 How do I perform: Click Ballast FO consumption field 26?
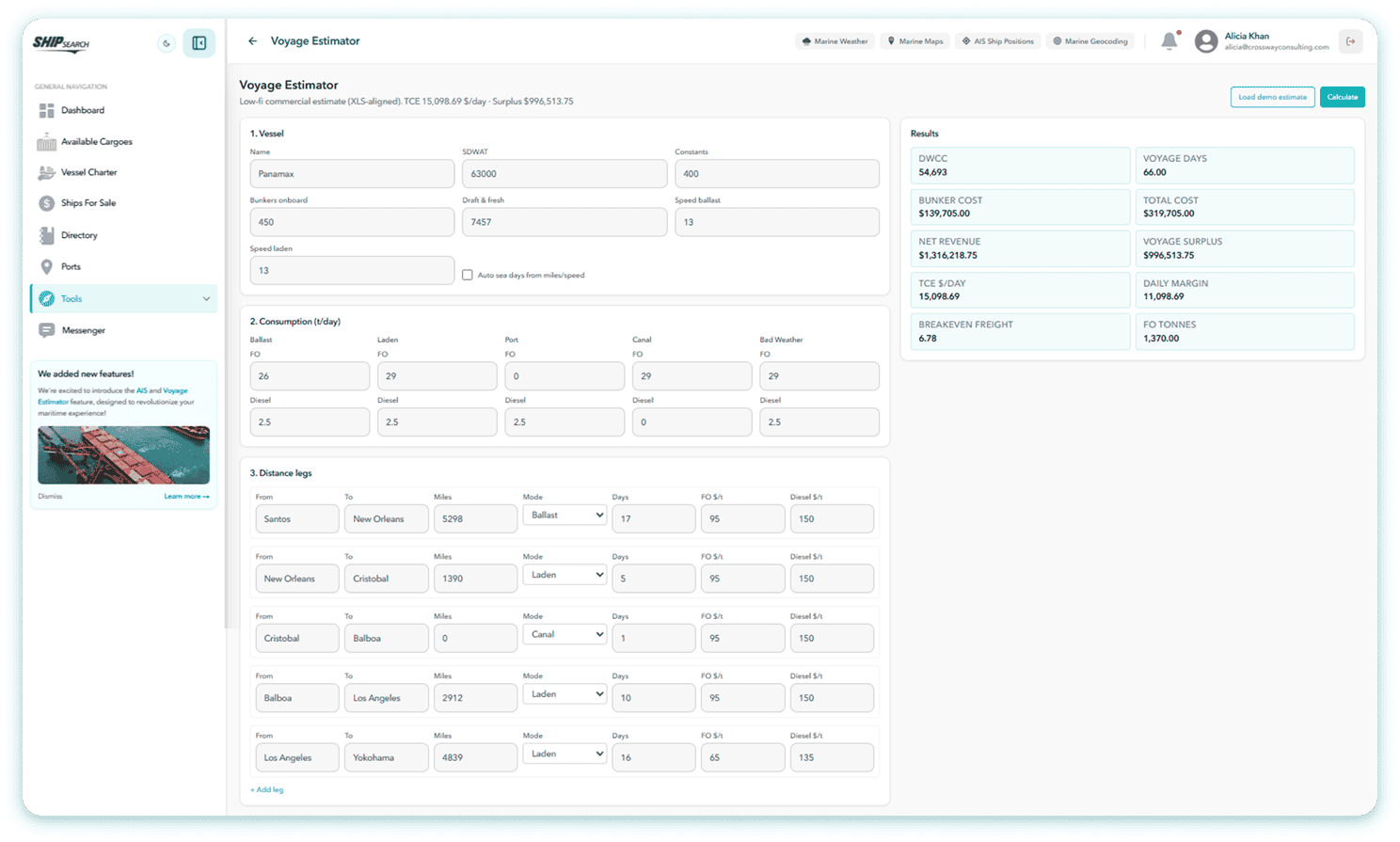click(x=310, y=376)
